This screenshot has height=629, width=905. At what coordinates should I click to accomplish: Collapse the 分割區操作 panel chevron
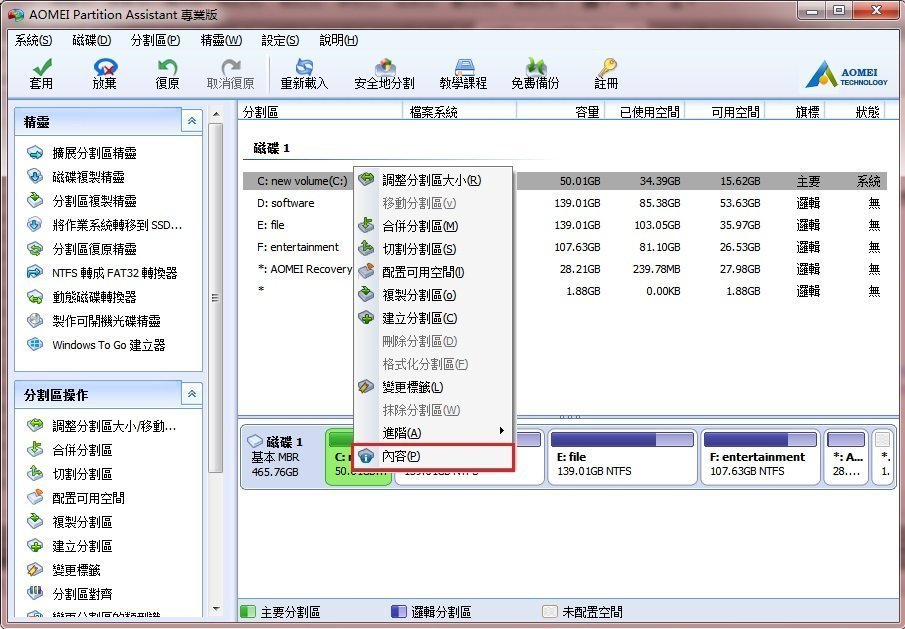click(192, 394)
